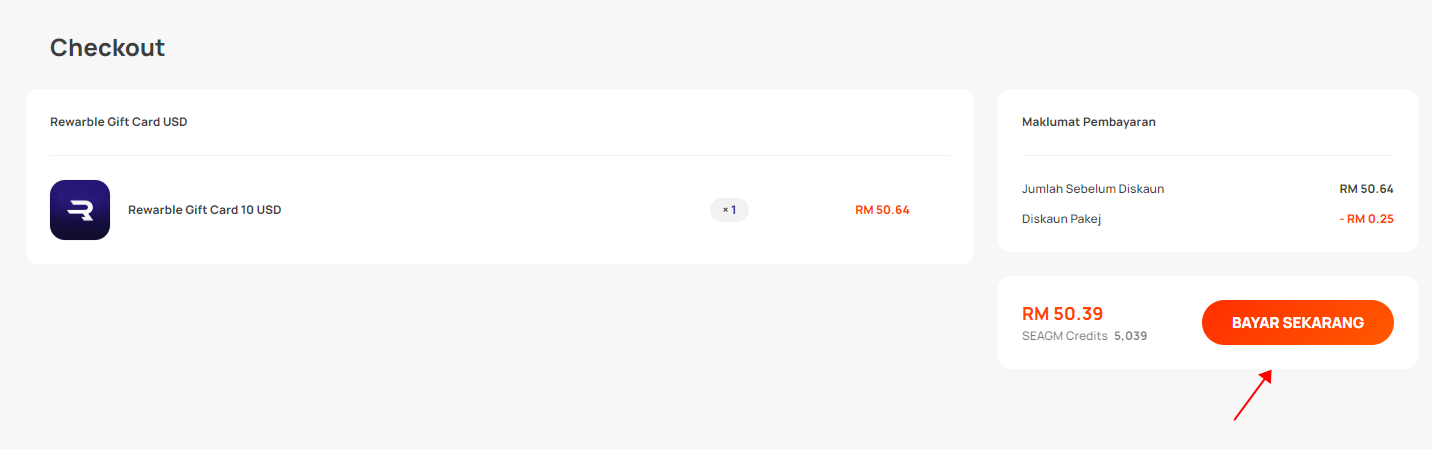Click the divider line under Rewarble Gift Card USD
The width and height of the screenshot is (1432, 449).
(500, 156)
